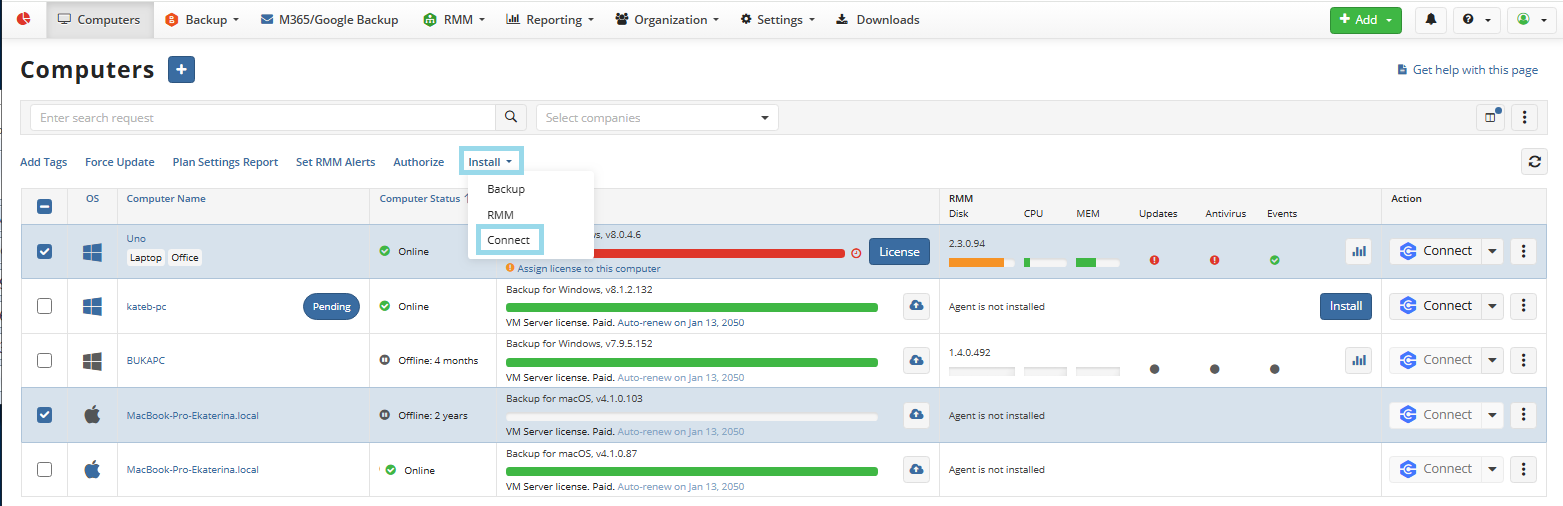Expand the Organization menu
The image size is (1563, 506).
(667, 20)
